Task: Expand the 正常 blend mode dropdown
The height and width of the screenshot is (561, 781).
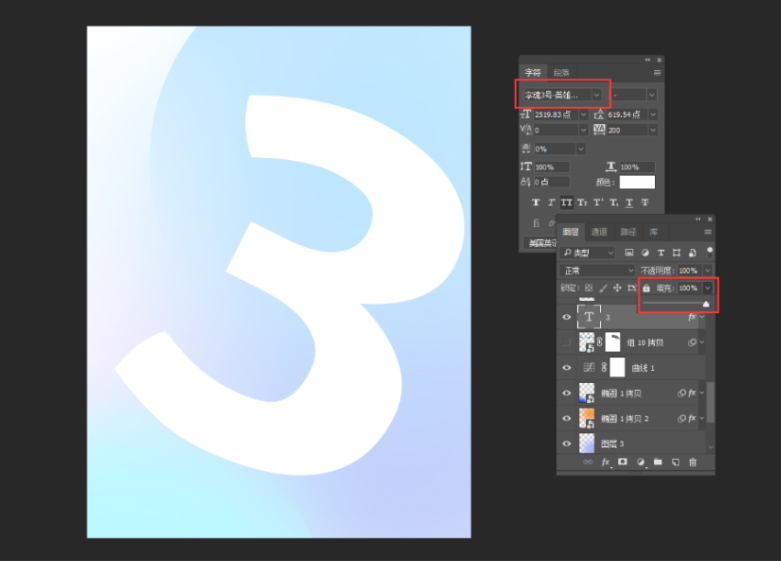Action: pyautogui.click(x=629, y=271)
